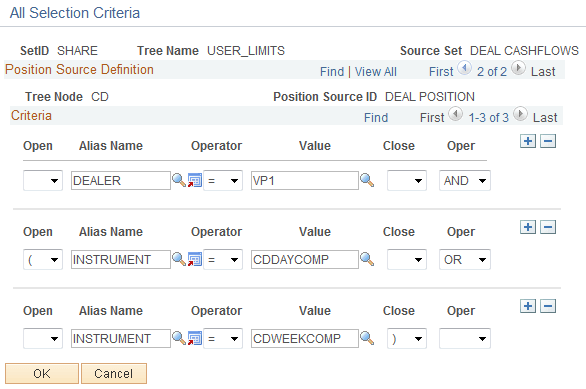This screenshot has height=389, width=586.
Task: Click Cancel button
Action: point(114,373)
